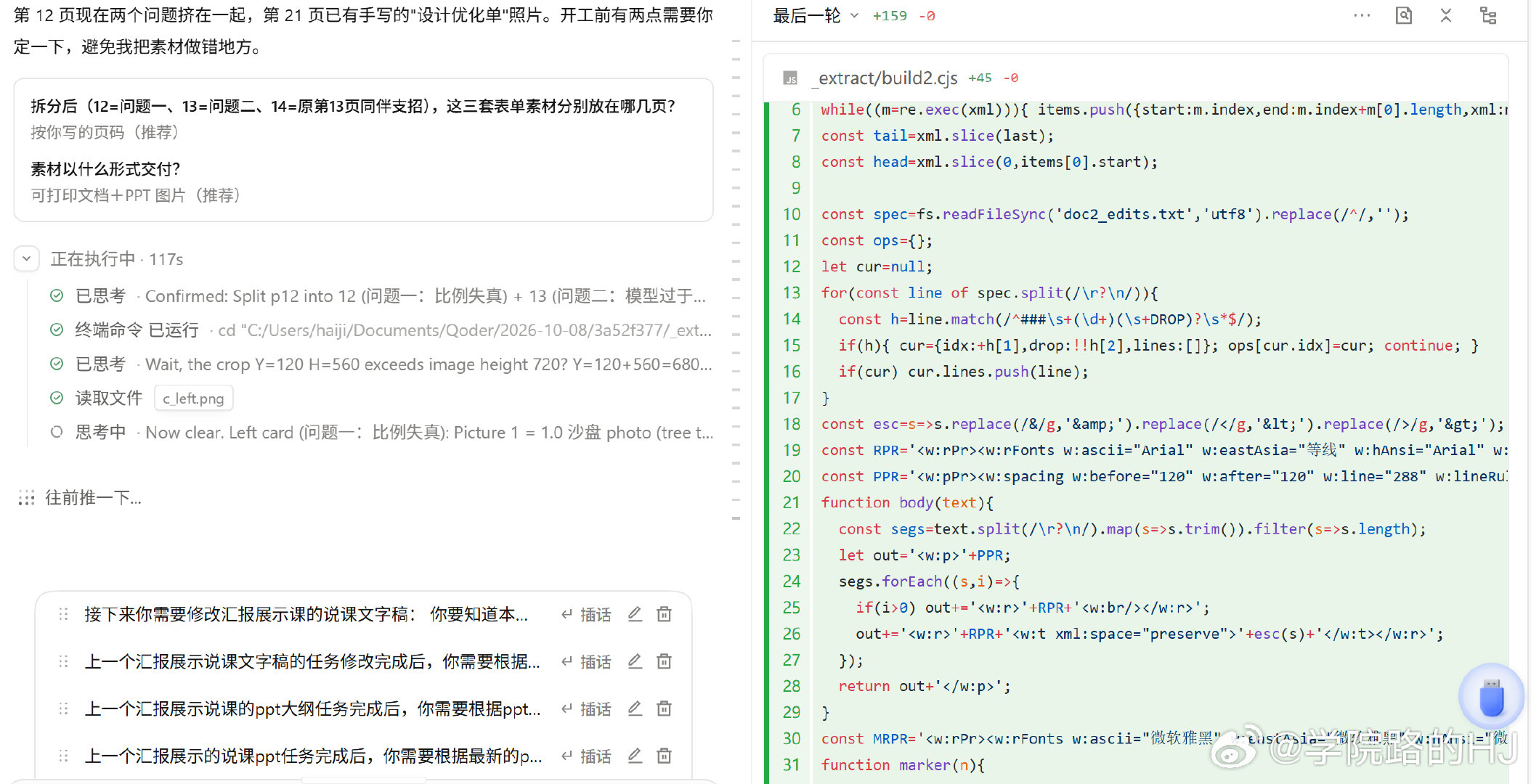Edit the ppt大纲任务 queued message
The height and width of the screenshot is (784, 1531).
coord(635,709)
